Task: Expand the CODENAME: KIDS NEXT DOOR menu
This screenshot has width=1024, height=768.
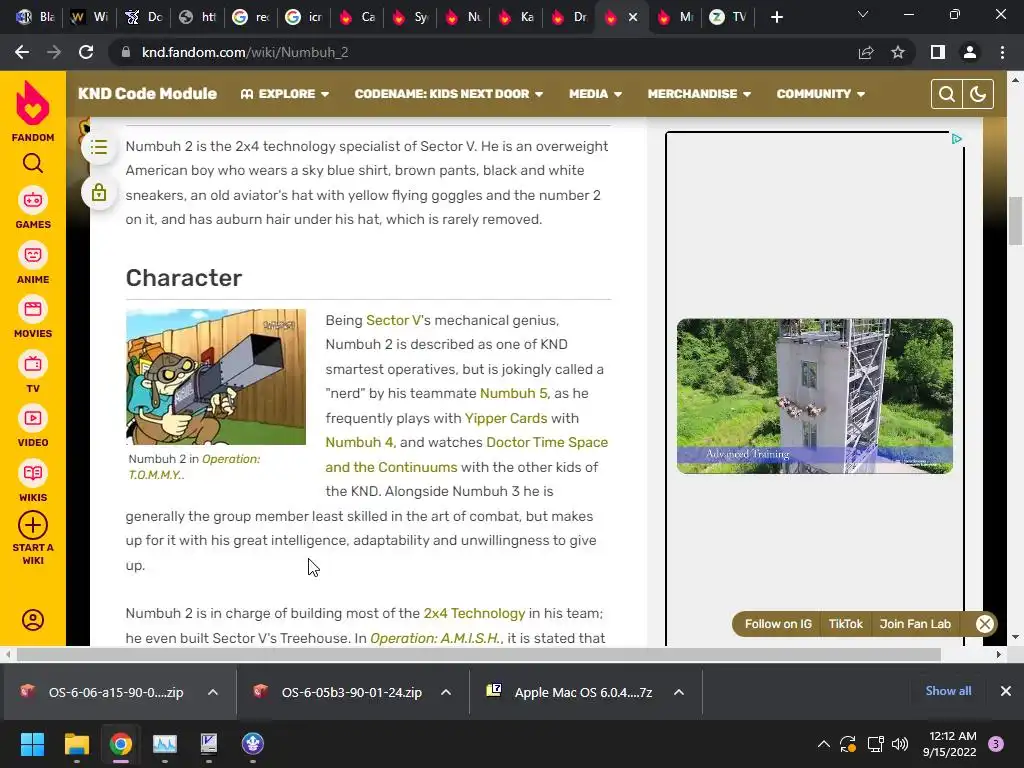Action: [x=449, y=94]
